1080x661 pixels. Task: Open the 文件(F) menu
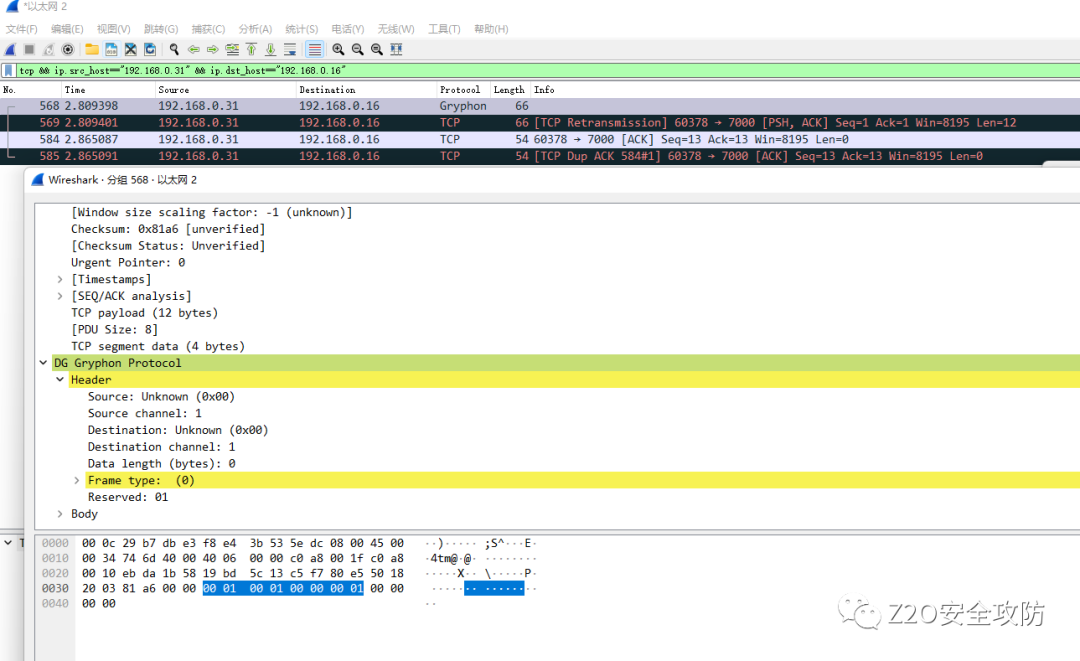[x=22, y=29]
